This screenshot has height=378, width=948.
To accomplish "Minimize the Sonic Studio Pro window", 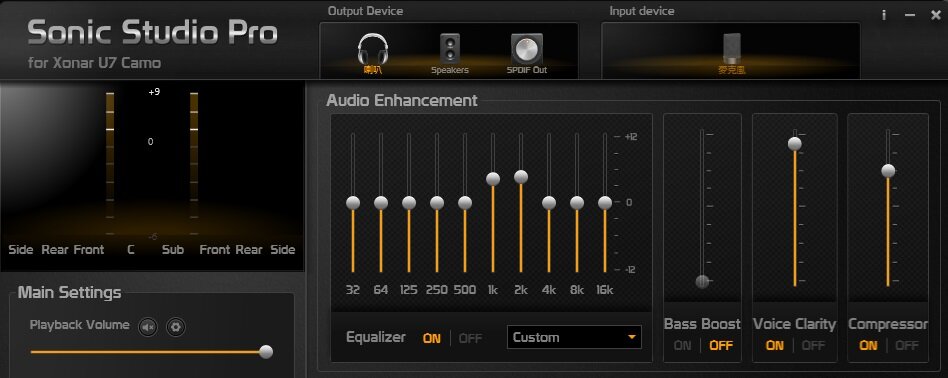I will 910,15.
